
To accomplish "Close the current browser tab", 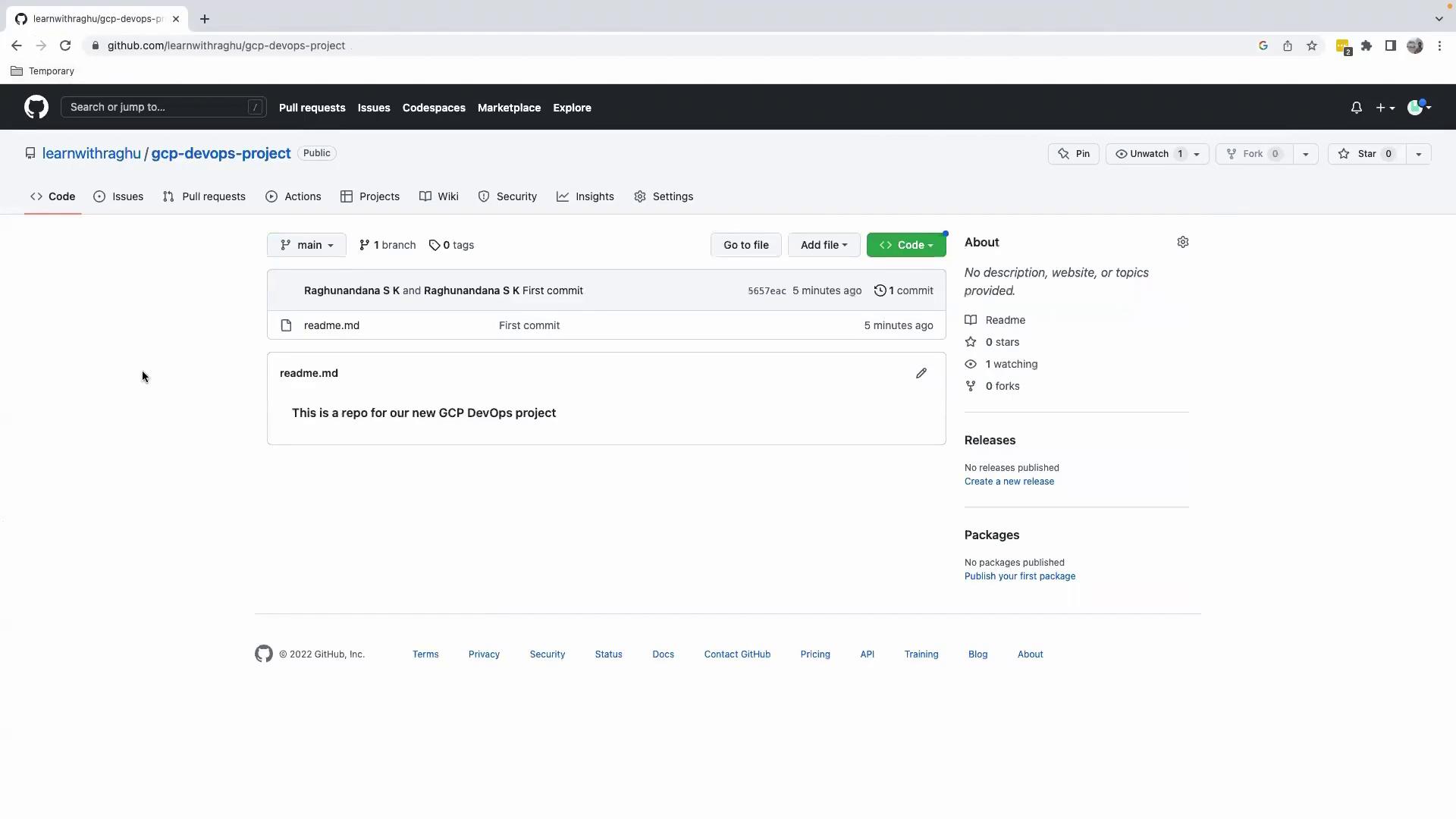I will click(x=176, y=19).
